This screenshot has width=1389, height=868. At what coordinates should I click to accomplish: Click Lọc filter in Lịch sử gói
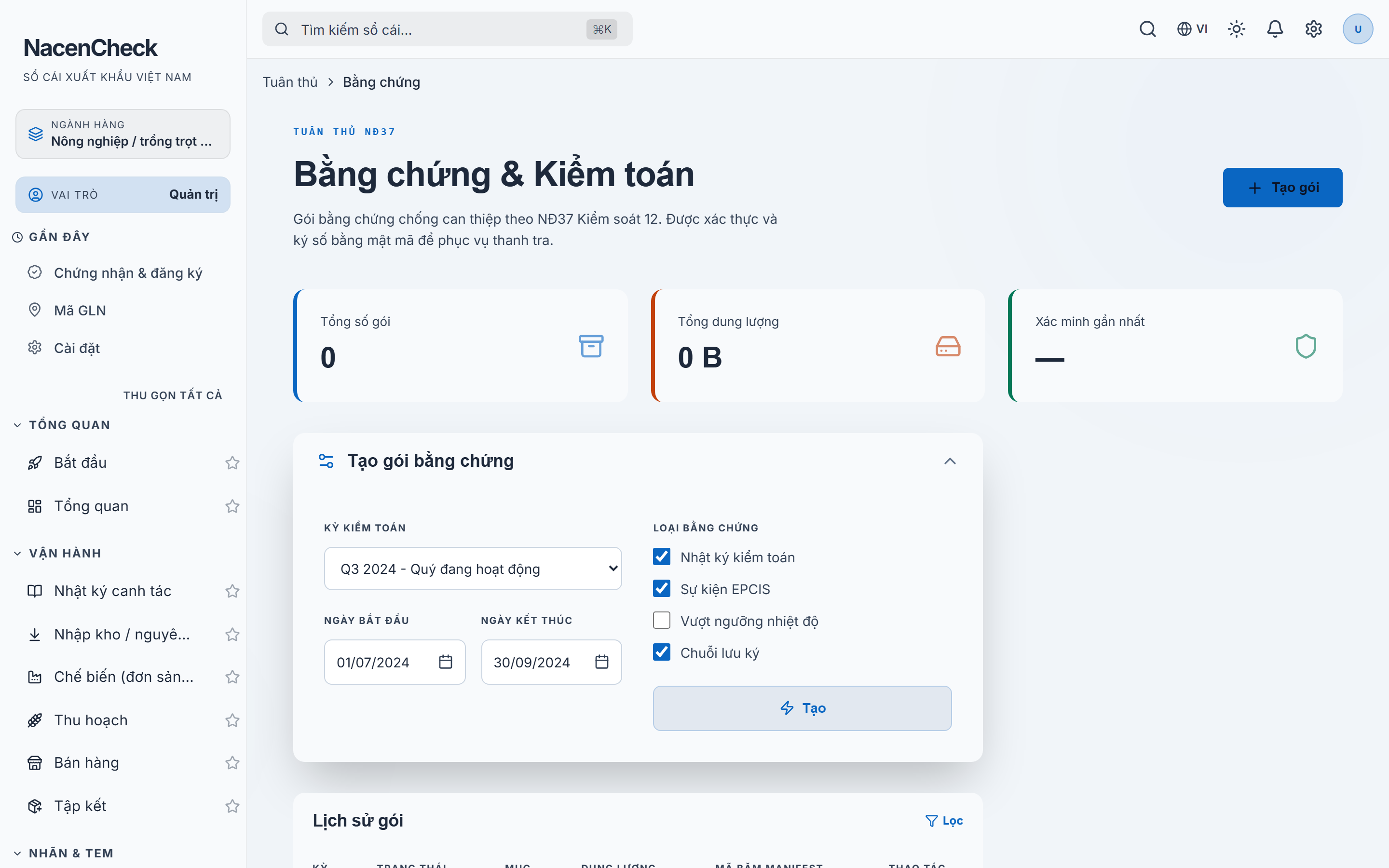click(944, 821)
